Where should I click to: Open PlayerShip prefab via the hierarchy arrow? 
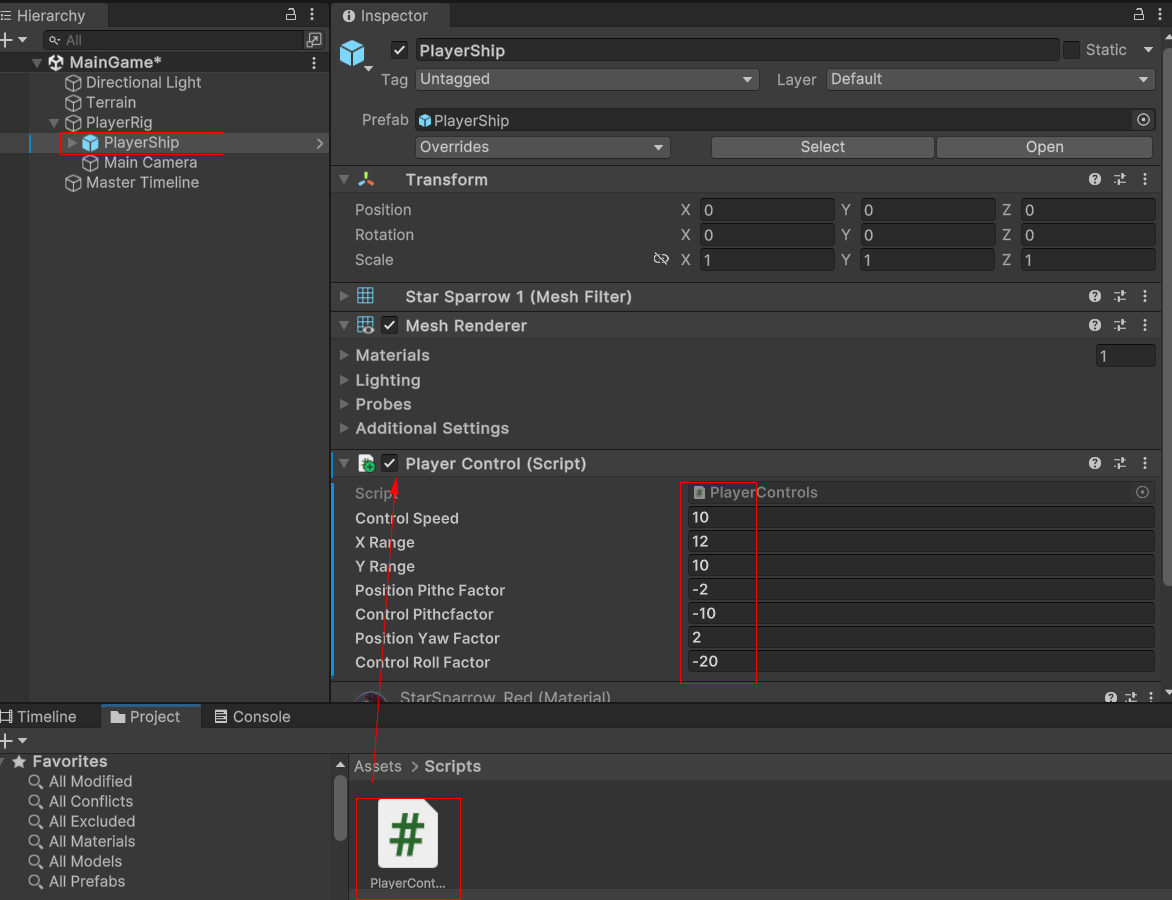point(320,143)
